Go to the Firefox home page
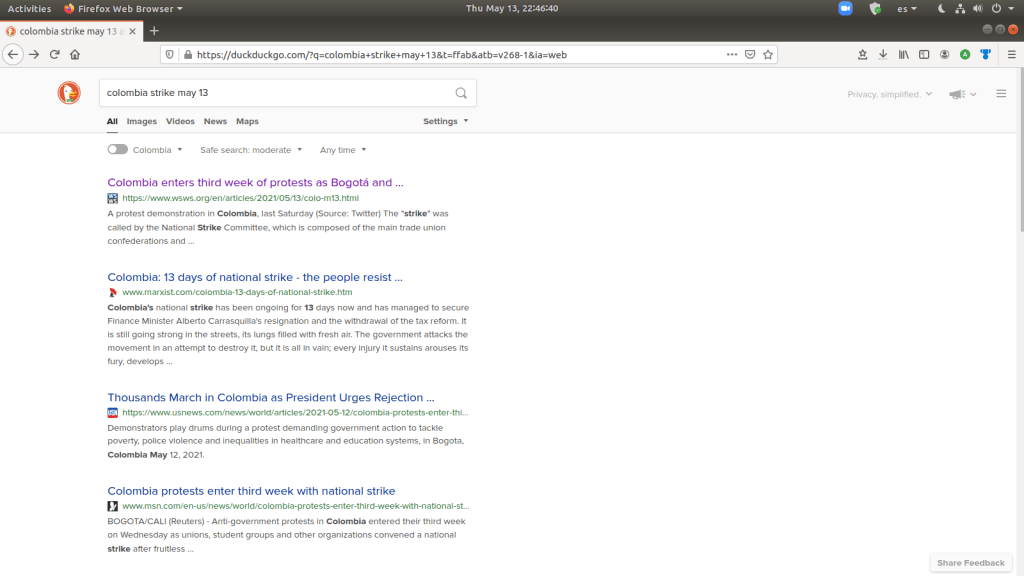Viewport: 1024px width, 576px height. [x=74, y=54]
